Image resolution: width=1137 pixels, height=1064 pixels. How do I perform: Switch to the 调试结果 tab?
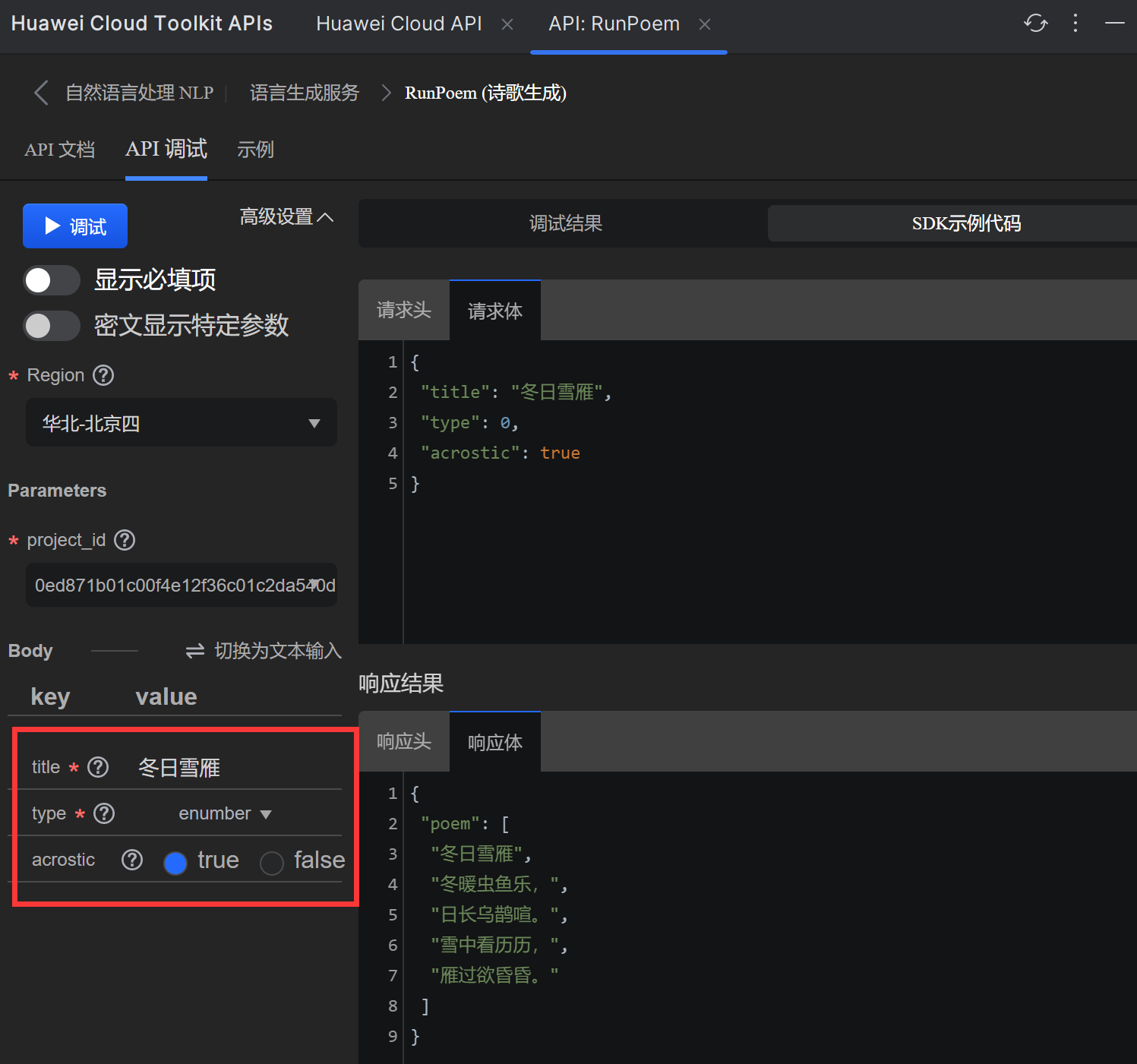pos(566,223)
